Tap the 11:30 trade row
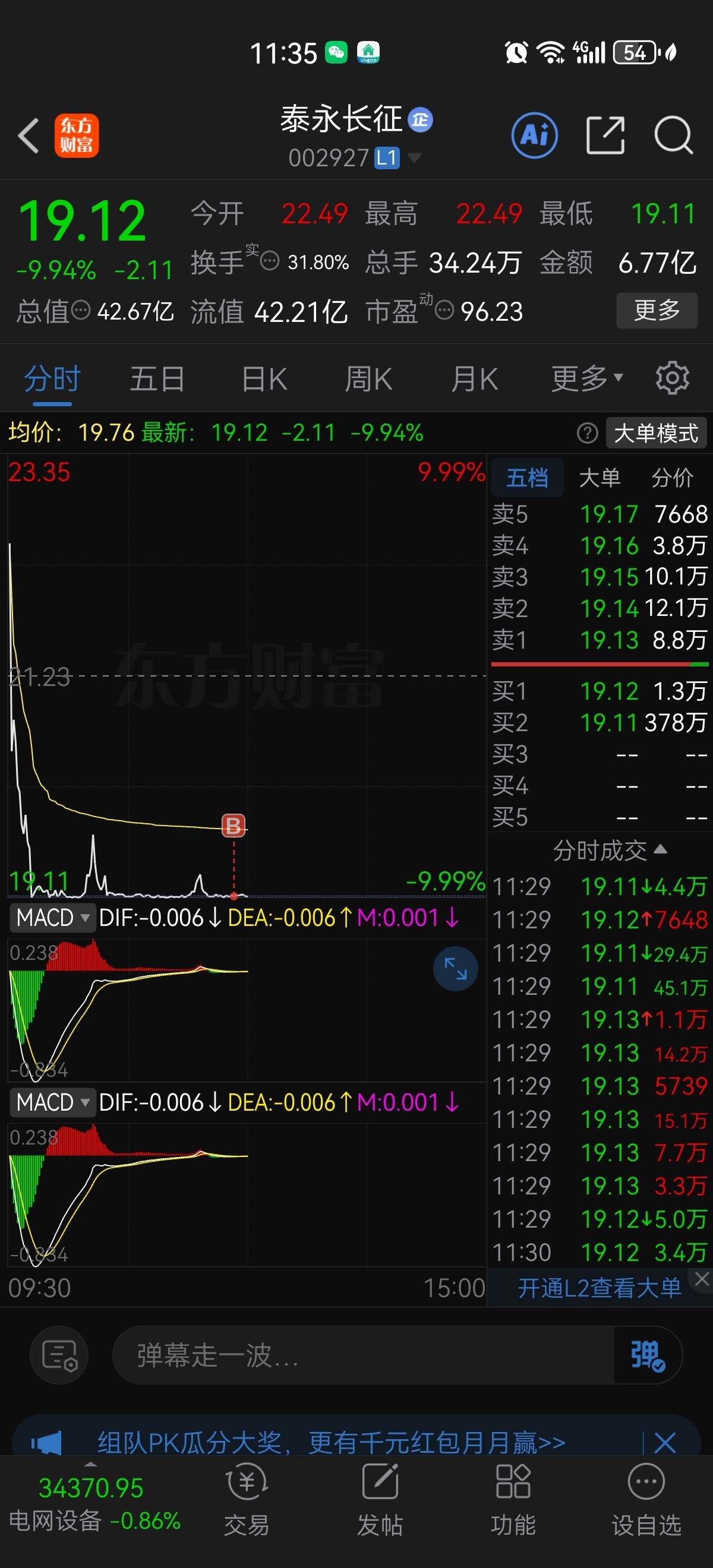The height and width of the screenshot is (1568, 713). coord(600,1252)
